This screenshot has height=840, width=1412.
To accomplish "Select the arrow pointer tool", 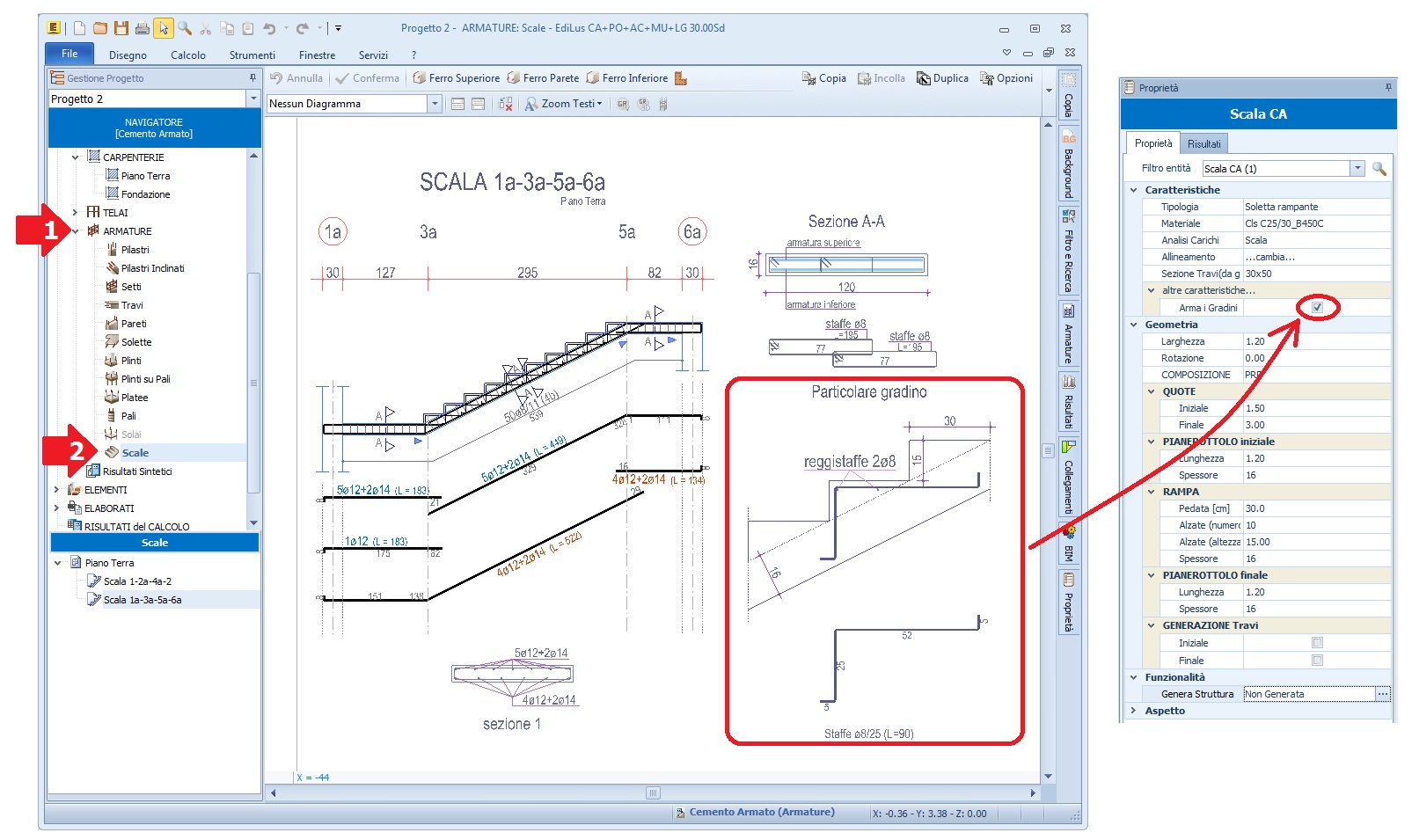I will coord(164,28).
